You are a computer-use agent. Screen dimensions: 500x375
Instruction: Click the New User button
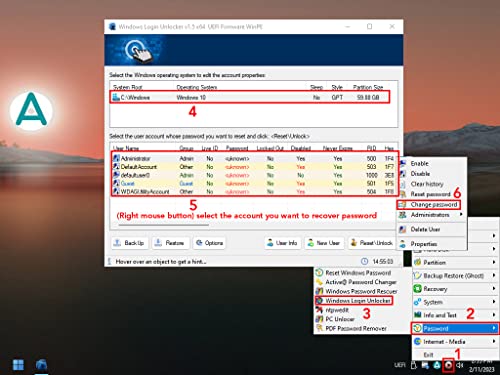pos(324,243)
